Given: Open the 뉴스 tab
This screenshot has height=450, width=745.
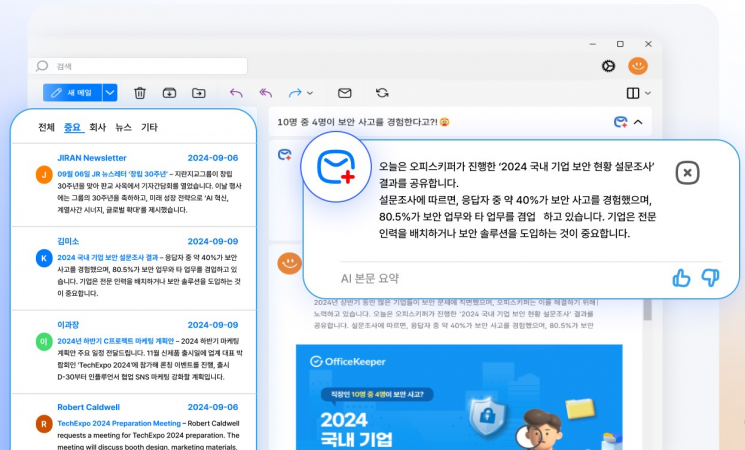Looking at the screenshot, I should (x=123, y=128).
